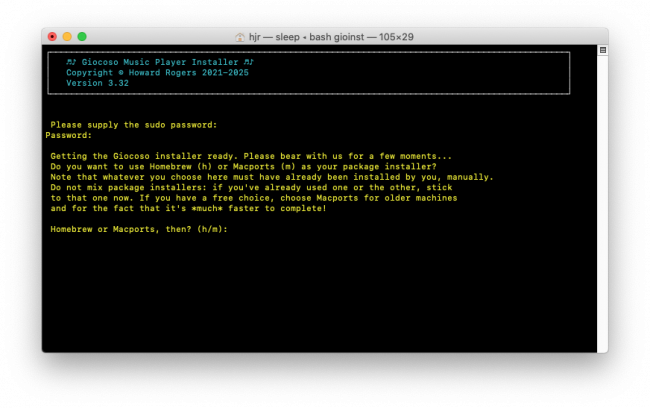Click the 'Password:' prompt line

point(68,135)
